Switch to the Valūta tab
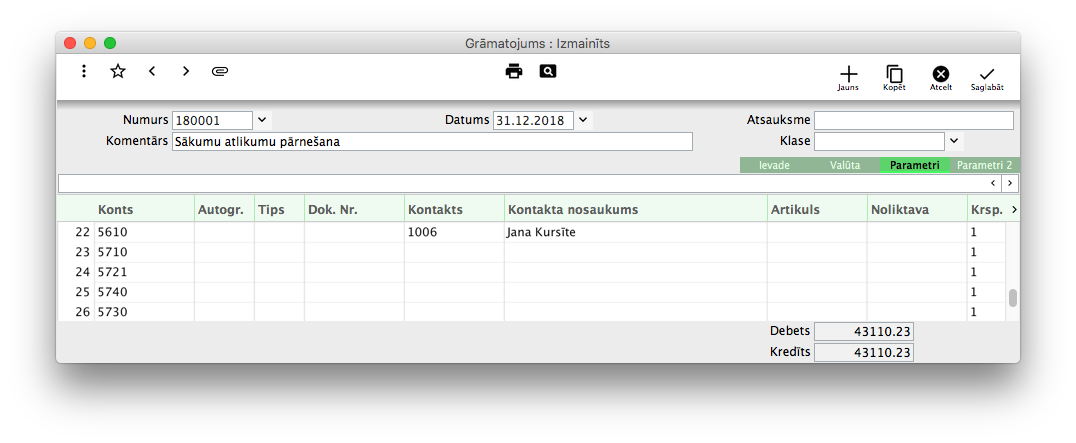 coord(845,165)
